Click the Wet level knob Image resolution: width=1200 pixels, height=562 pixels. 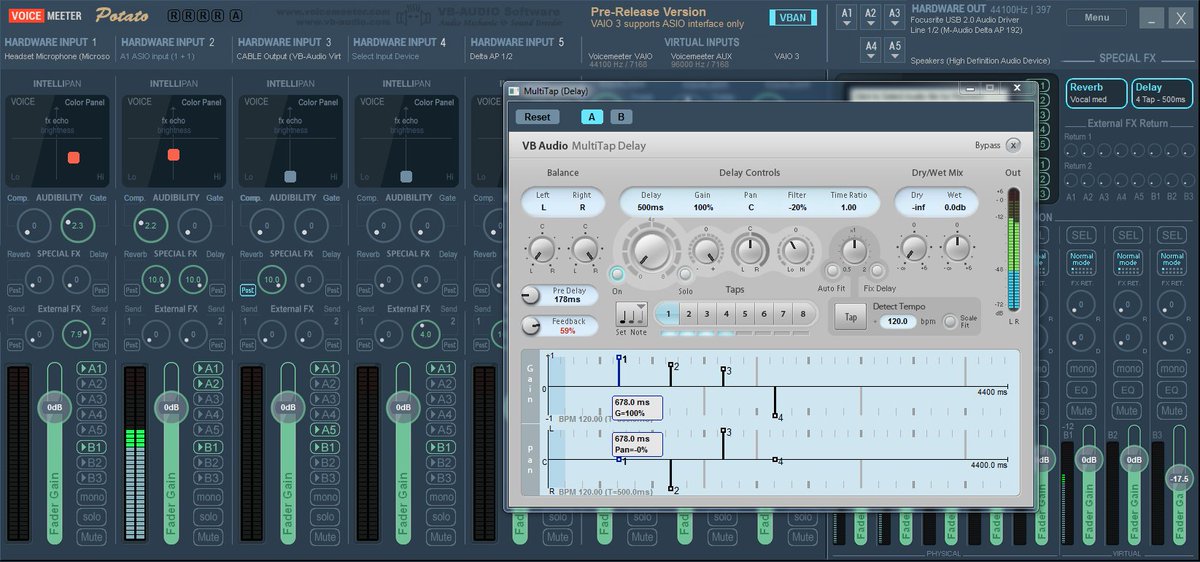[957, 247]
